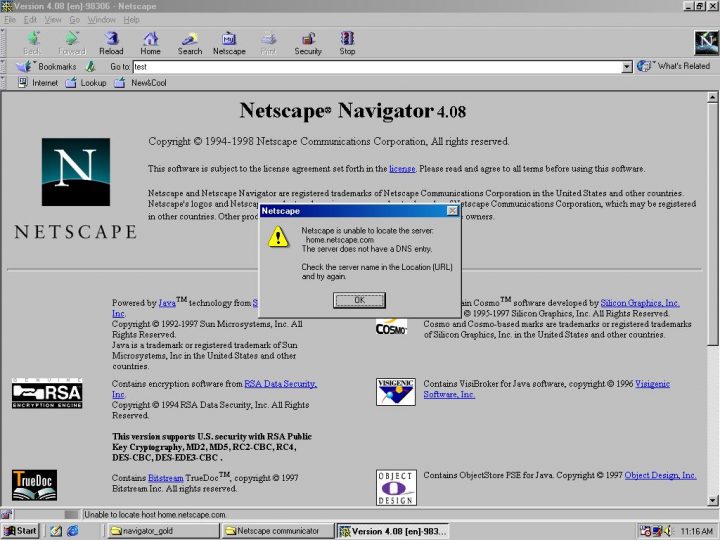Open the File menu
The image size is (720, 540).
(x=10, y=20)
